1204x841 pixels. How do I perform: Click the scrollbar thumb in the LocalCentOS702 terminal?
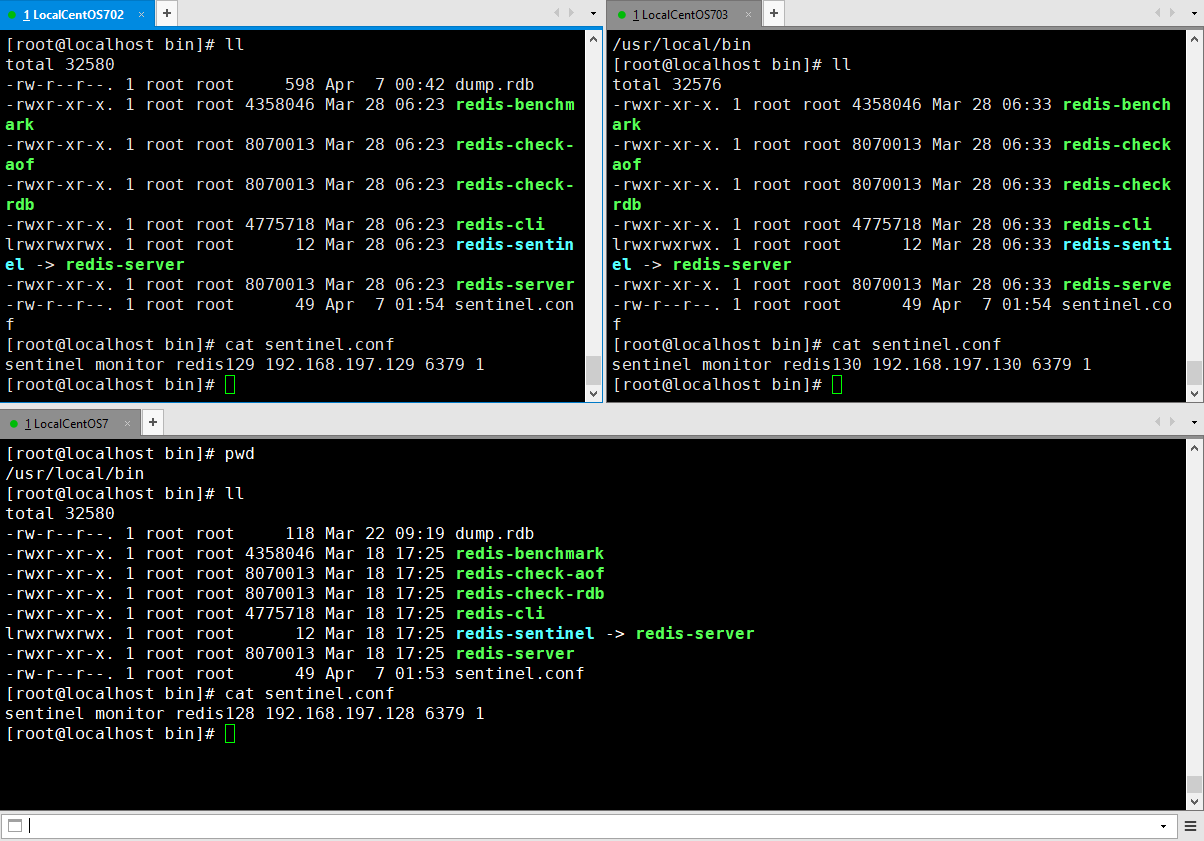(x=594, y=370)
